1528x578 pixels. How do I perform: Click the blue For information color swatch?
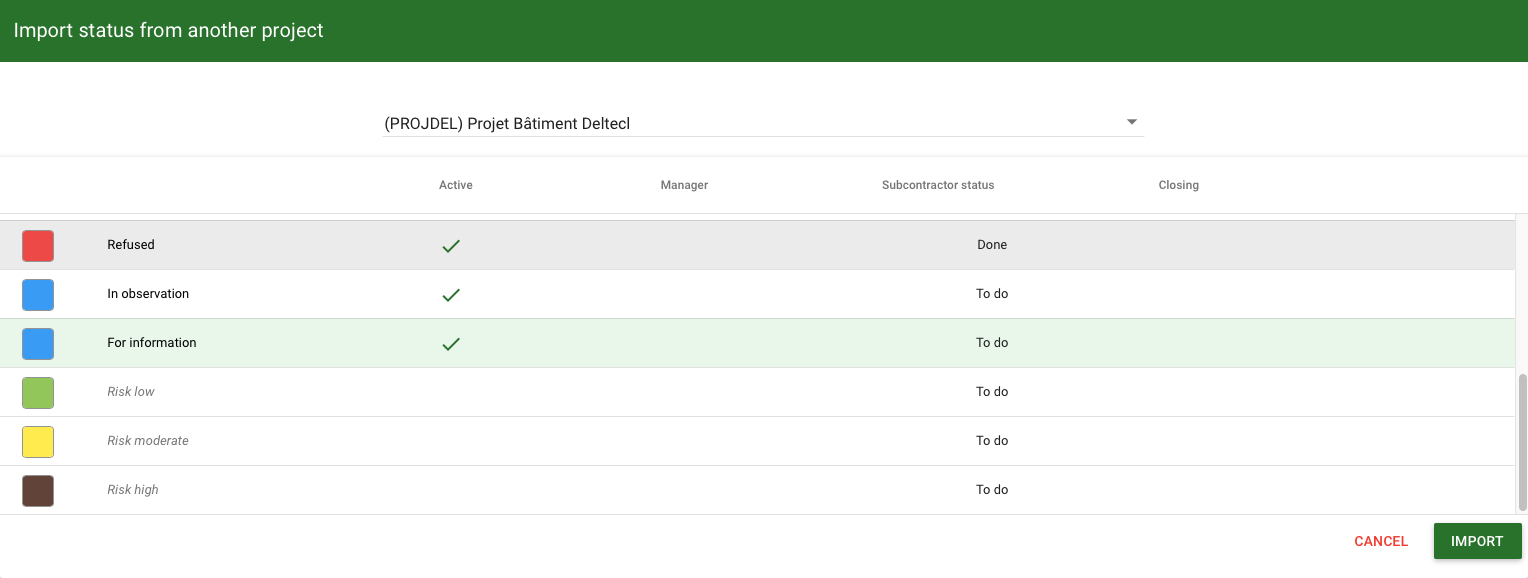click(x=38, y=343)
